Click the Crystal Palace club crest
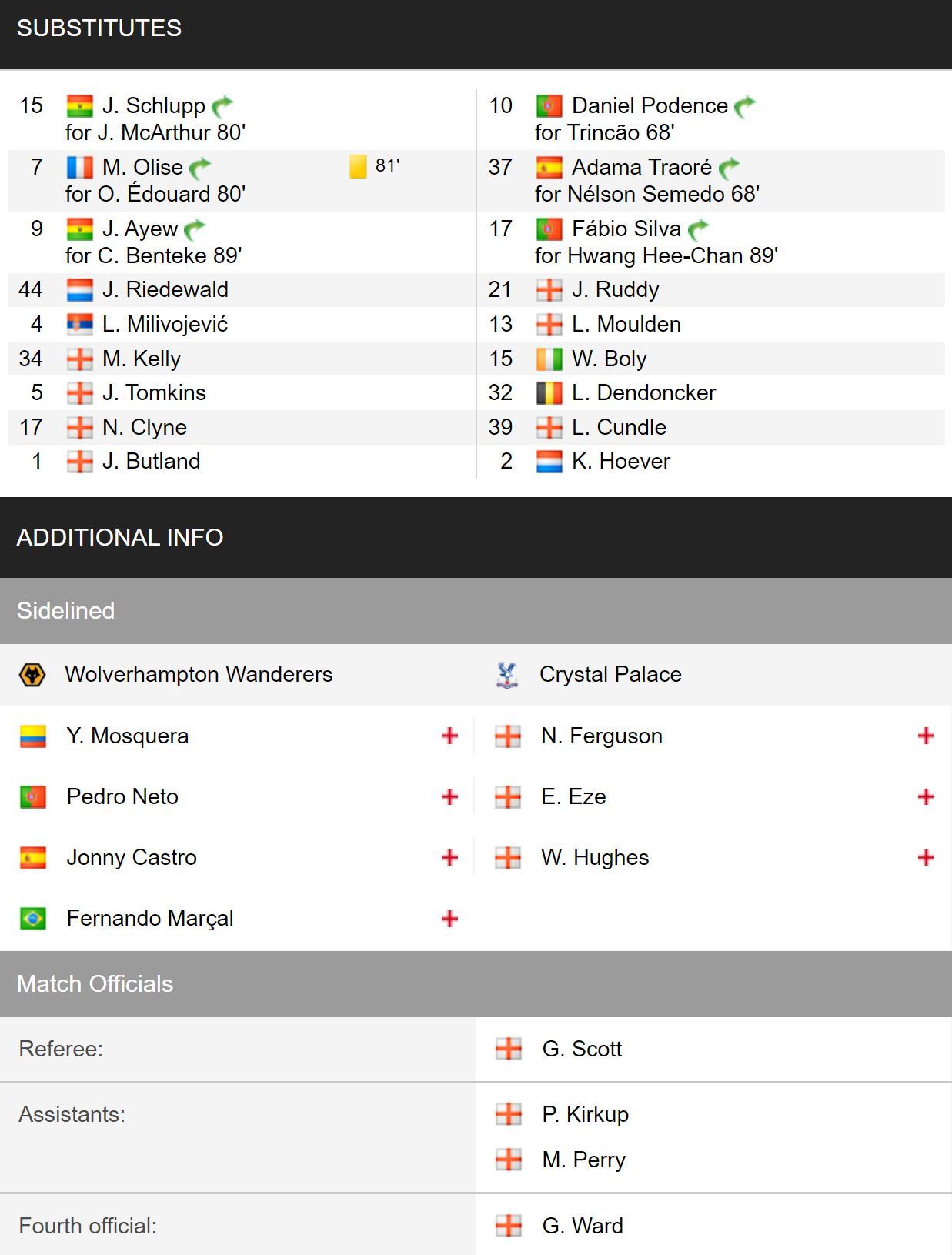952x1255 pixels. 506,675
